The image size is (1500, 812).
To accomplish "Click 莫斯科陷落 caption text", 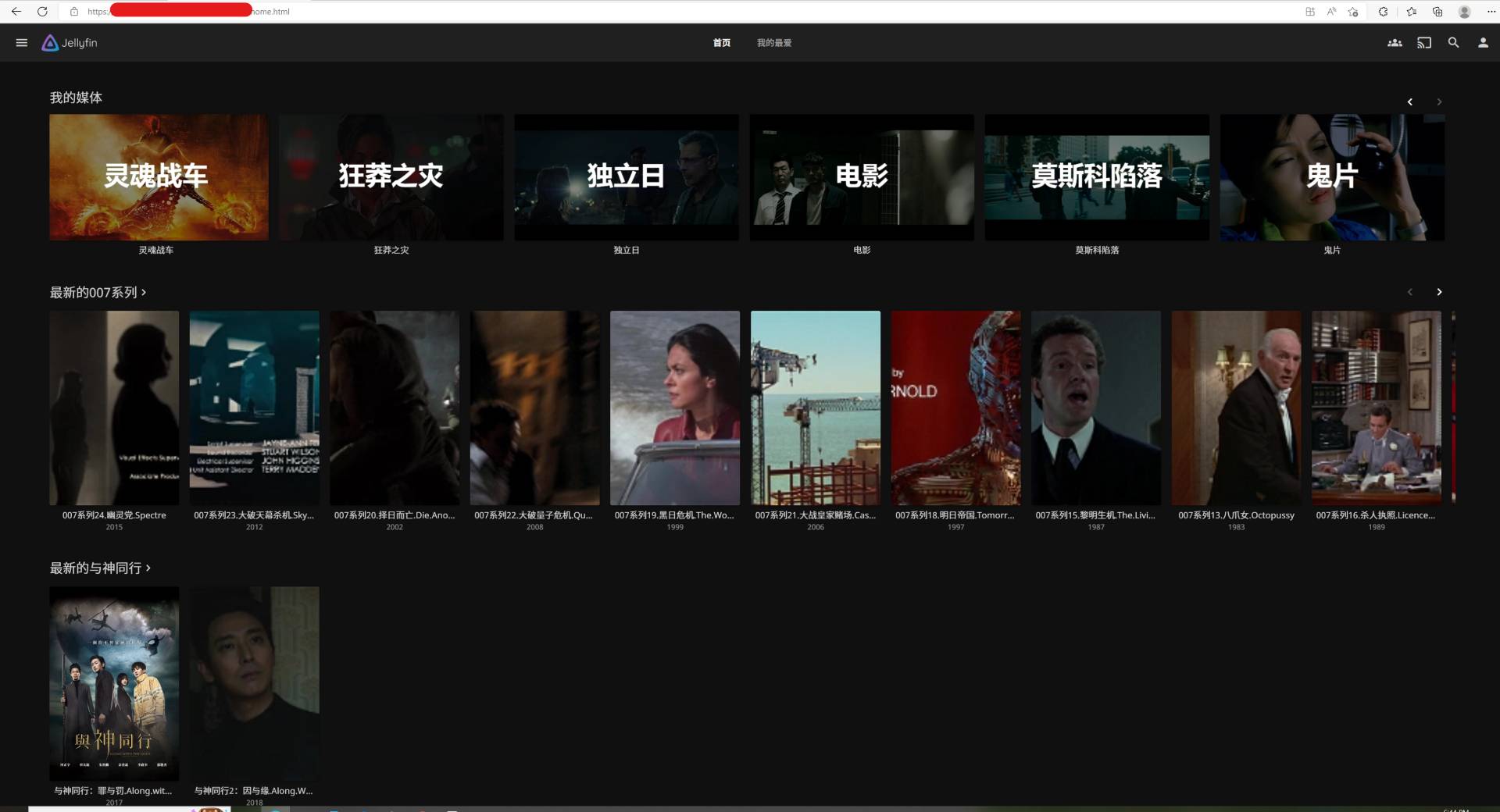I will point(1097,250).
